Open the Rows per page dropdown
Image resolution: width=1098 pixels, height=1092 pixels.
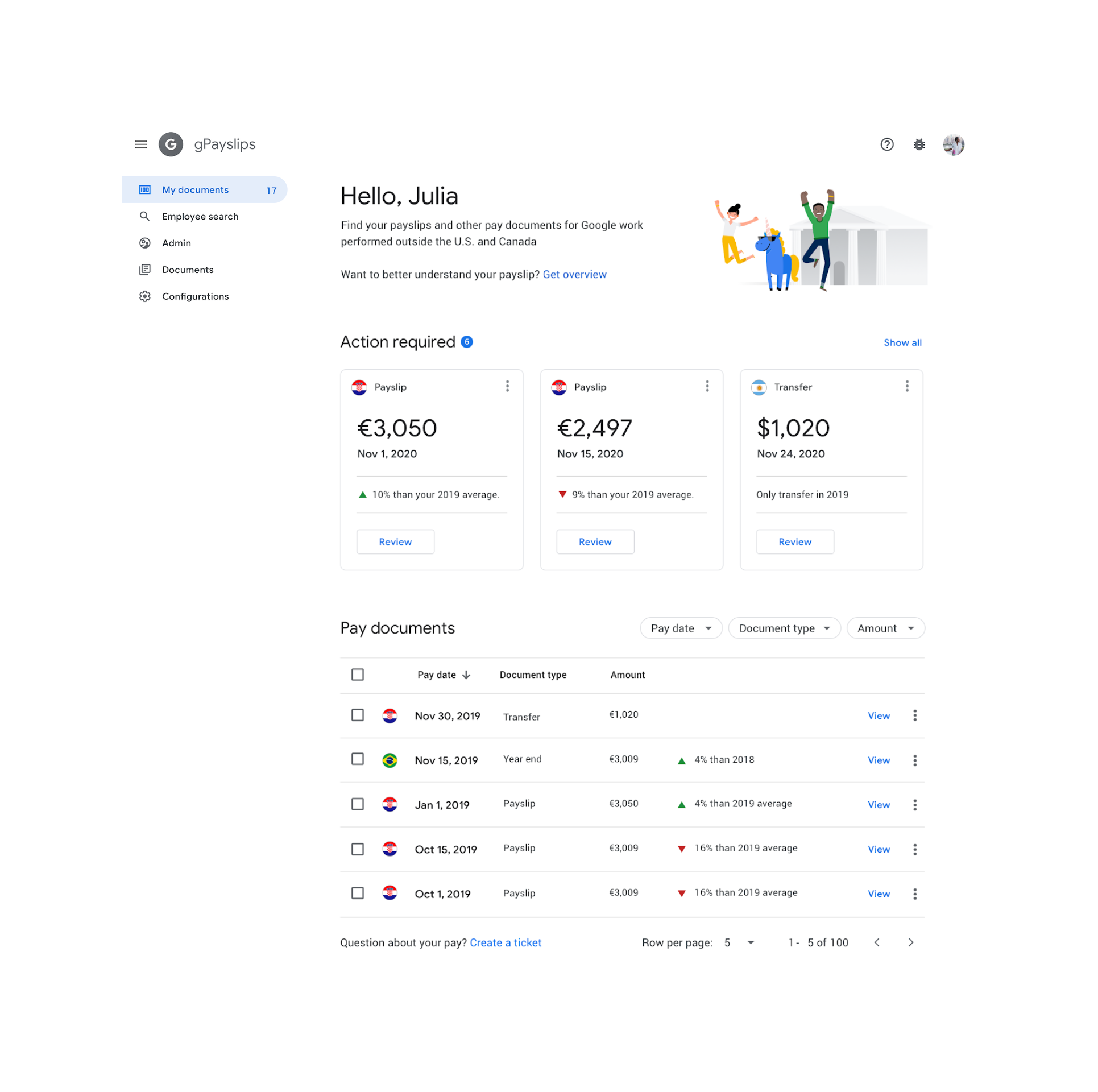tap(738, 942)
